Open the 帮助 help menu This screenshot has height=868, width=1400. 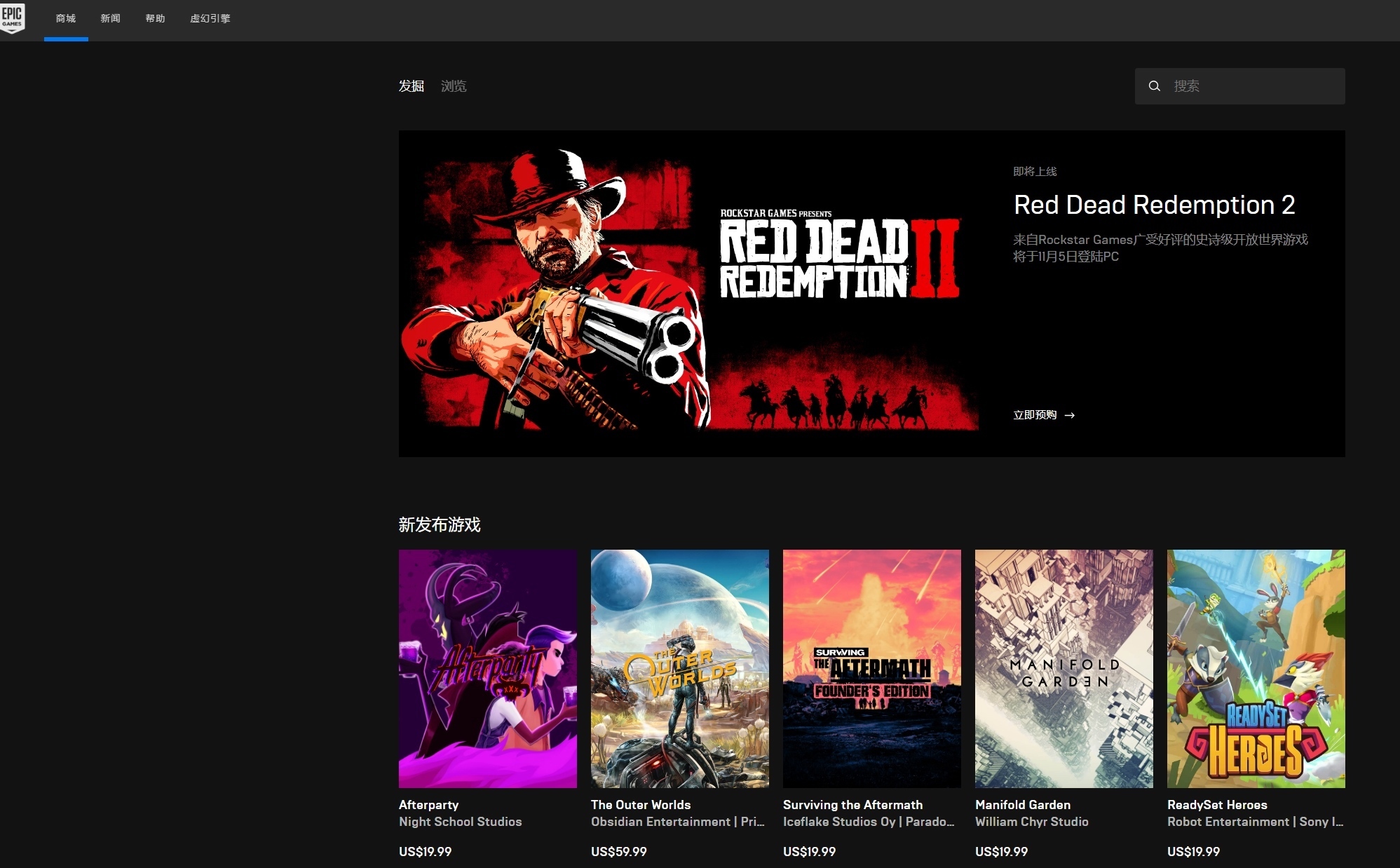click(155, 19)
